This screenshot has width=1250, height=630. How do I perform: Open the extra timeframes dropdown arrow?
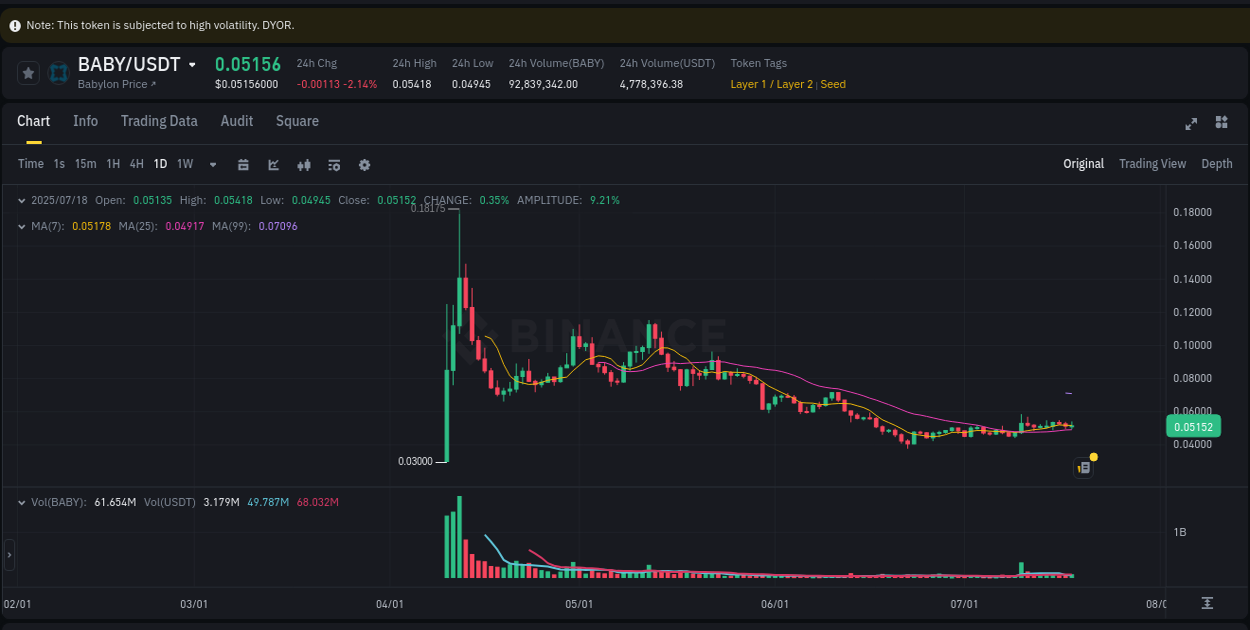pyautogui.click(x=212, y=164)
